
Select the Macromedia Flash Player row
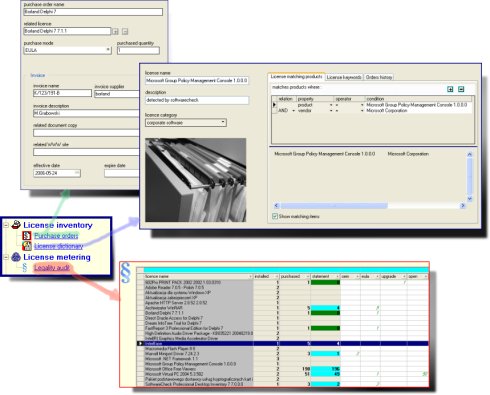pos(282,349)
